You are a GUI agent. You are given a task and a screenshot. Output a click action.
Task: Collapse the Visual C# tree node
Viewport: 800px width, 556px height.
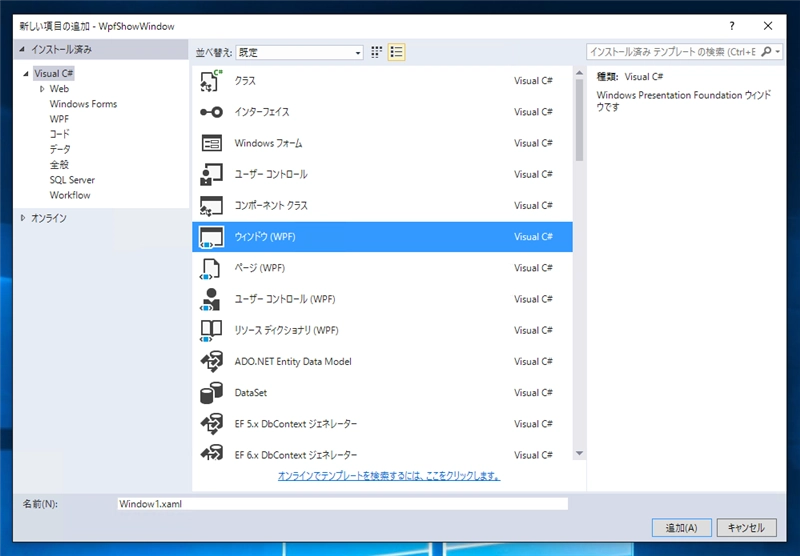tap(26, 74)
